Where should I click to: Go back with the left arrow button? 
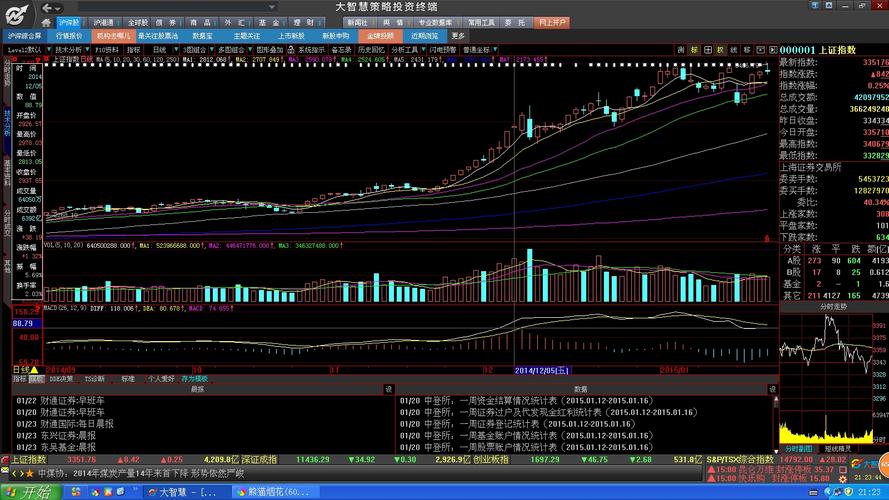[x=47, y=8]
